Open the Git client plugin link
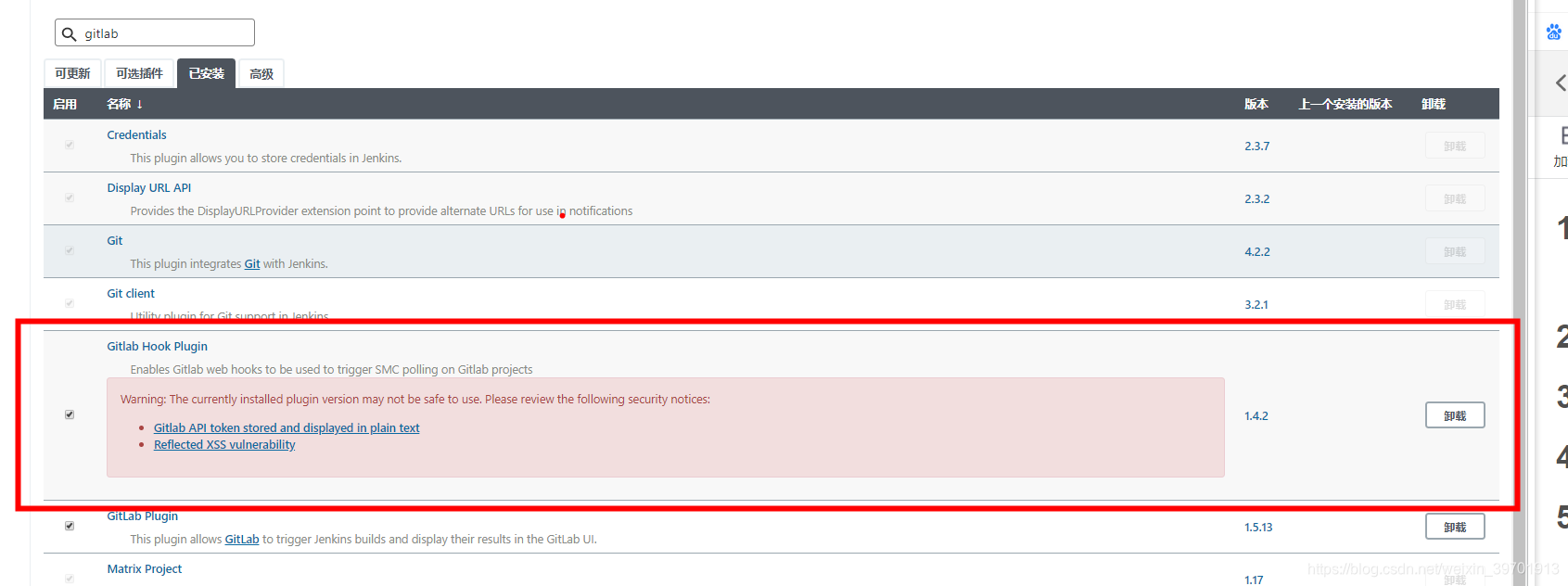 tap(131, 293)
